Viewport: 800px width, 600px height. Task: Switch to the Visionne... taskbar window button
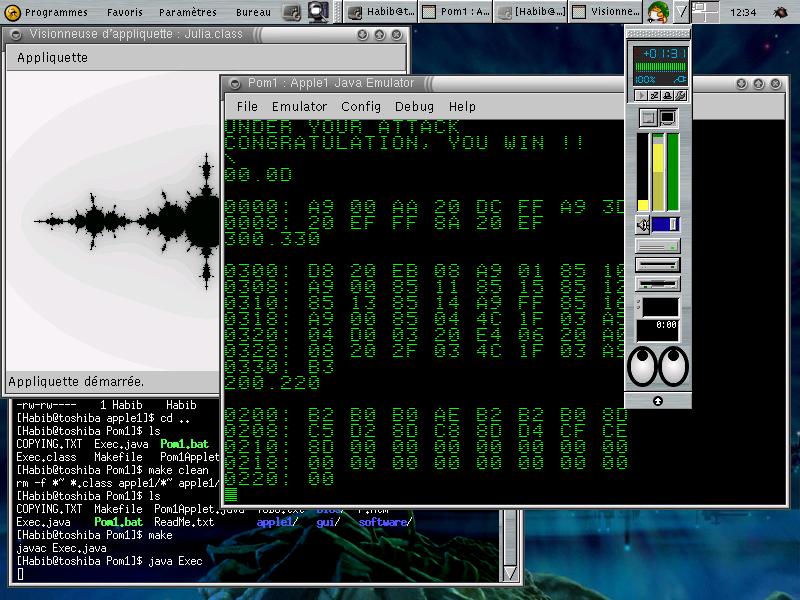605,13
